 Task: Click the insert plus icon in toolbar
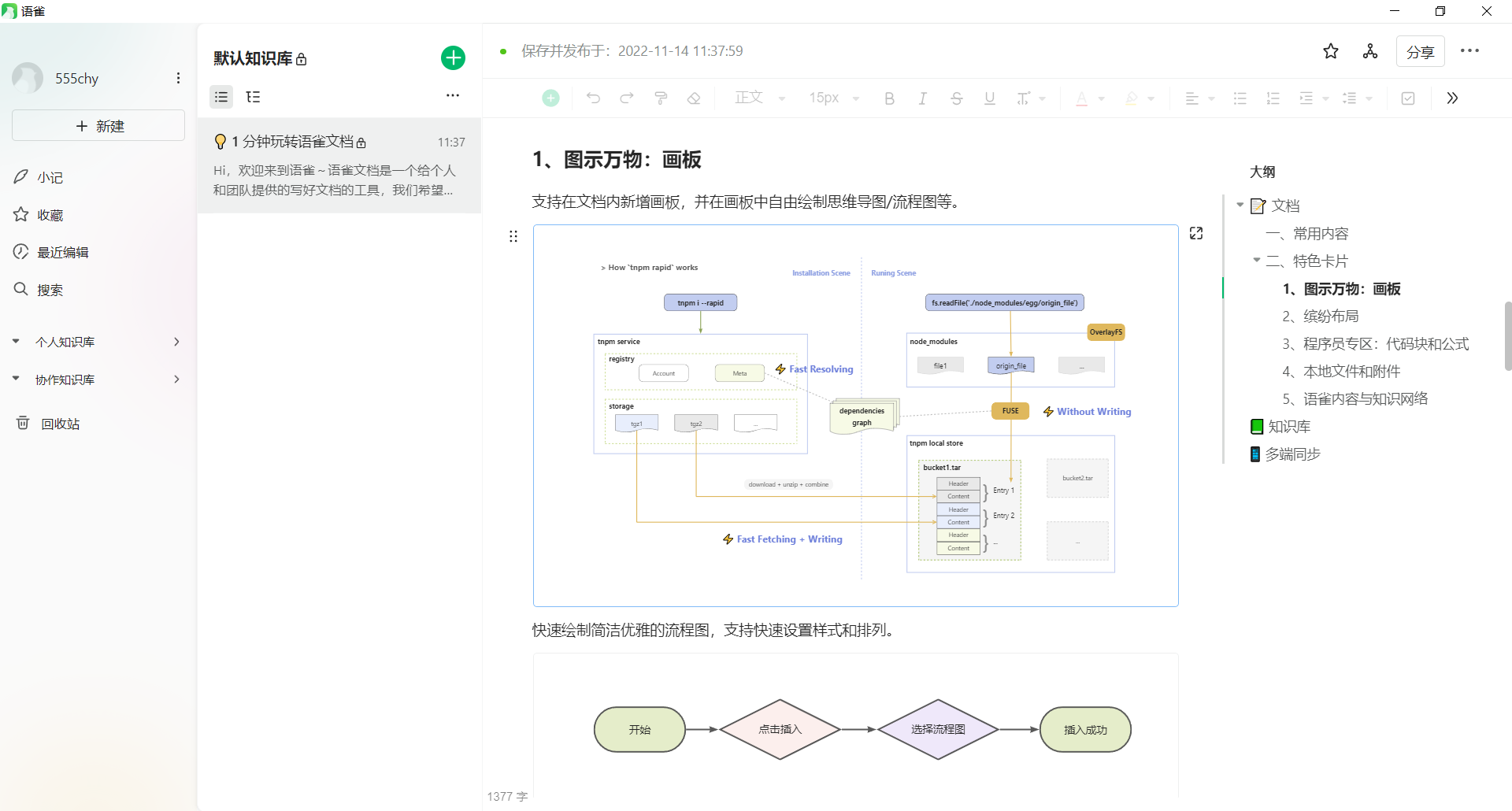coord(550,98)
